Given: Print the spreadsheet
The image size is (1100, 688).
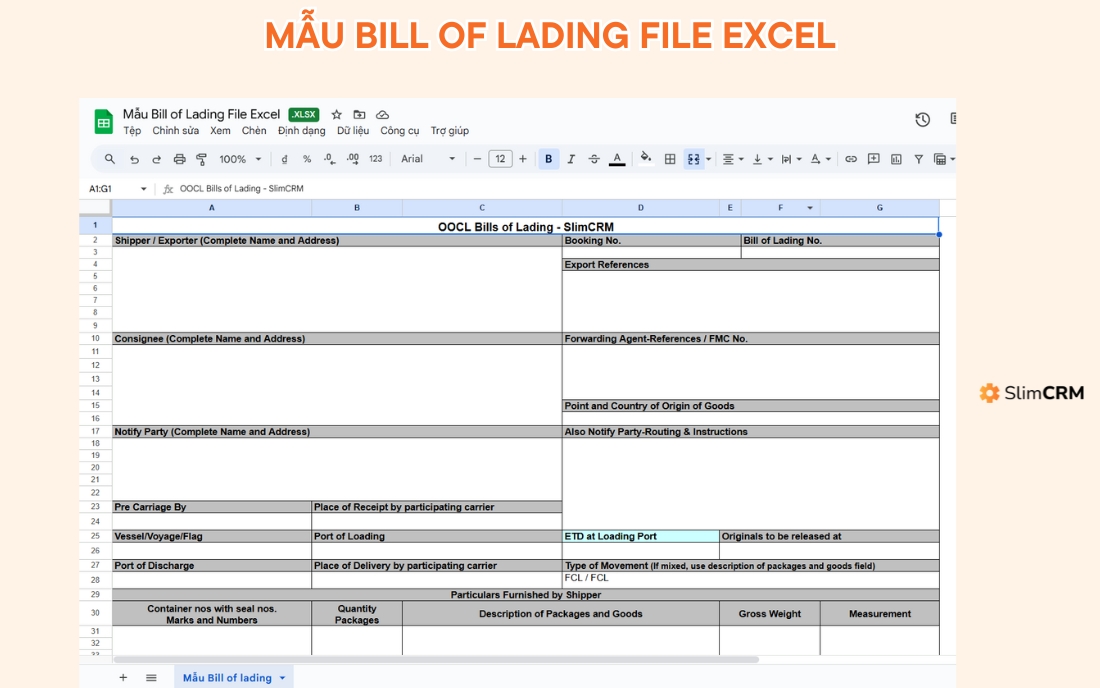Looking at the screenshot, I should click(180, 158).
